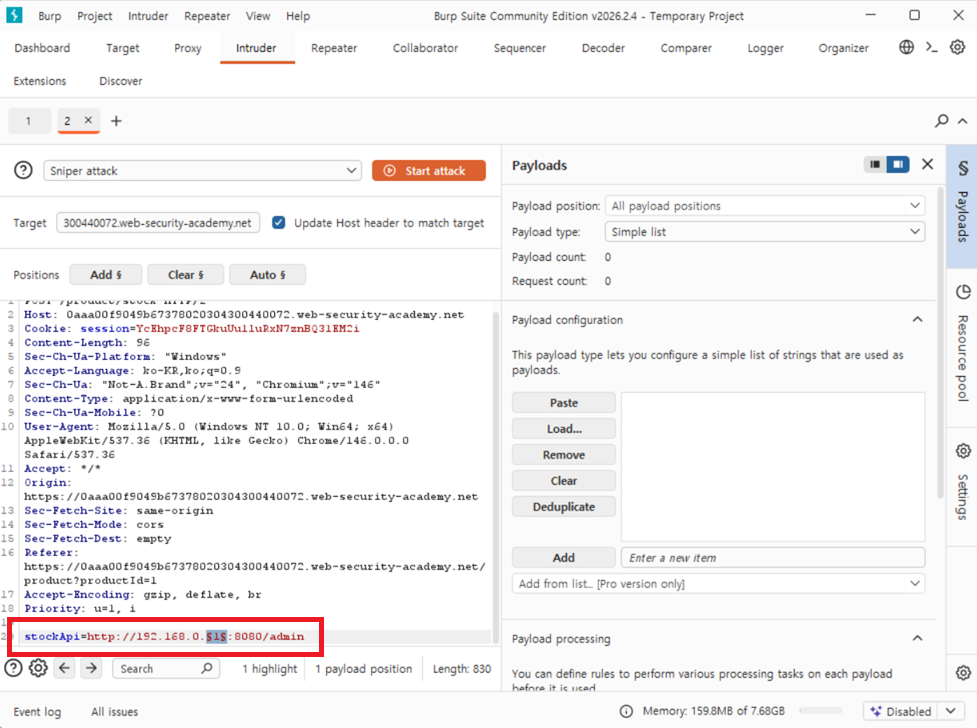Focus the Target host input field
Viewport: 977px width, 728px height.
[158, 223]
